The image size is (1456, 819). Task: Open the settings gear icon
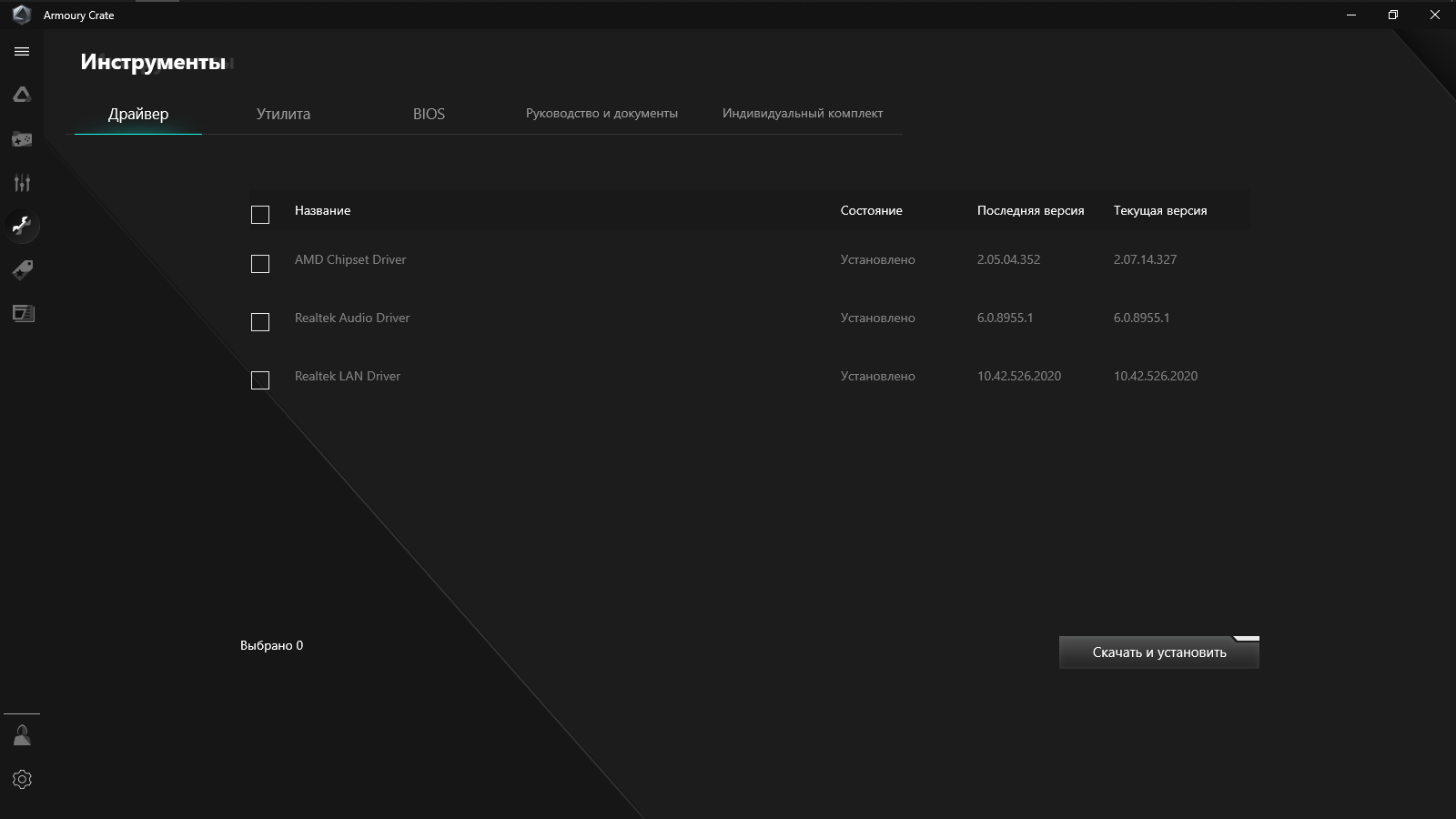pos(22,780)
